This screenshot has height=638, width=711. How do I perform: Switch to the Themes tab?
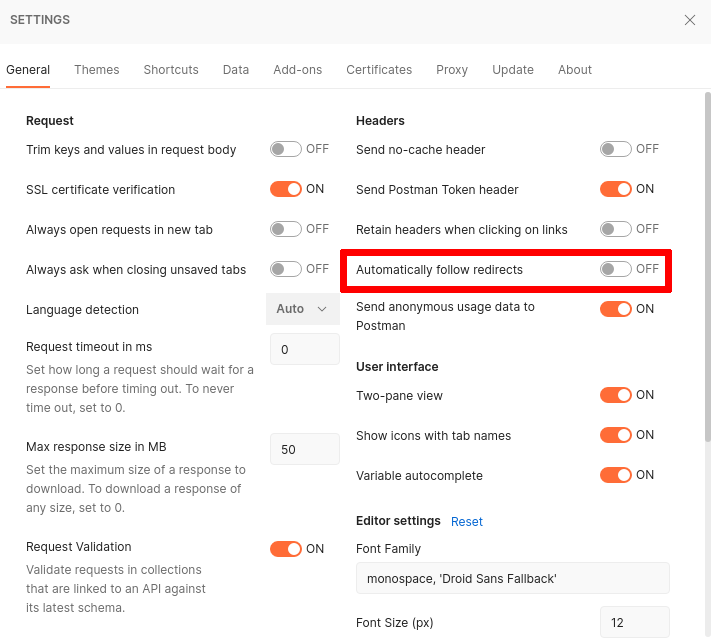97,70
